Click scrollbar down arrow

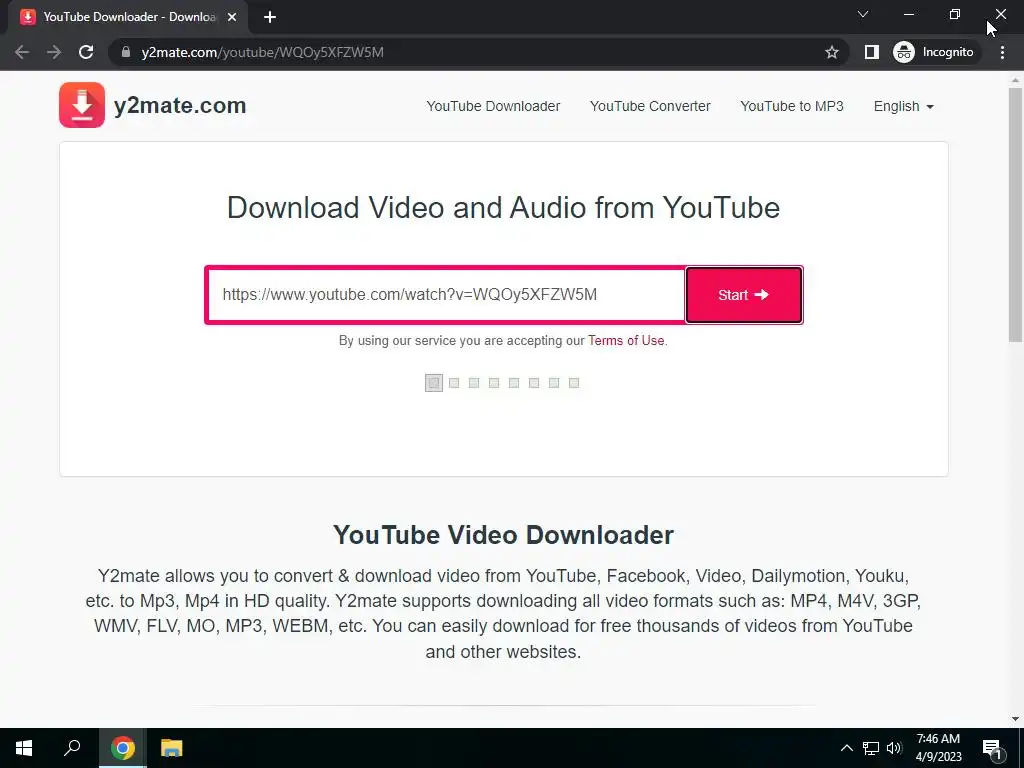click(1015, 719)
